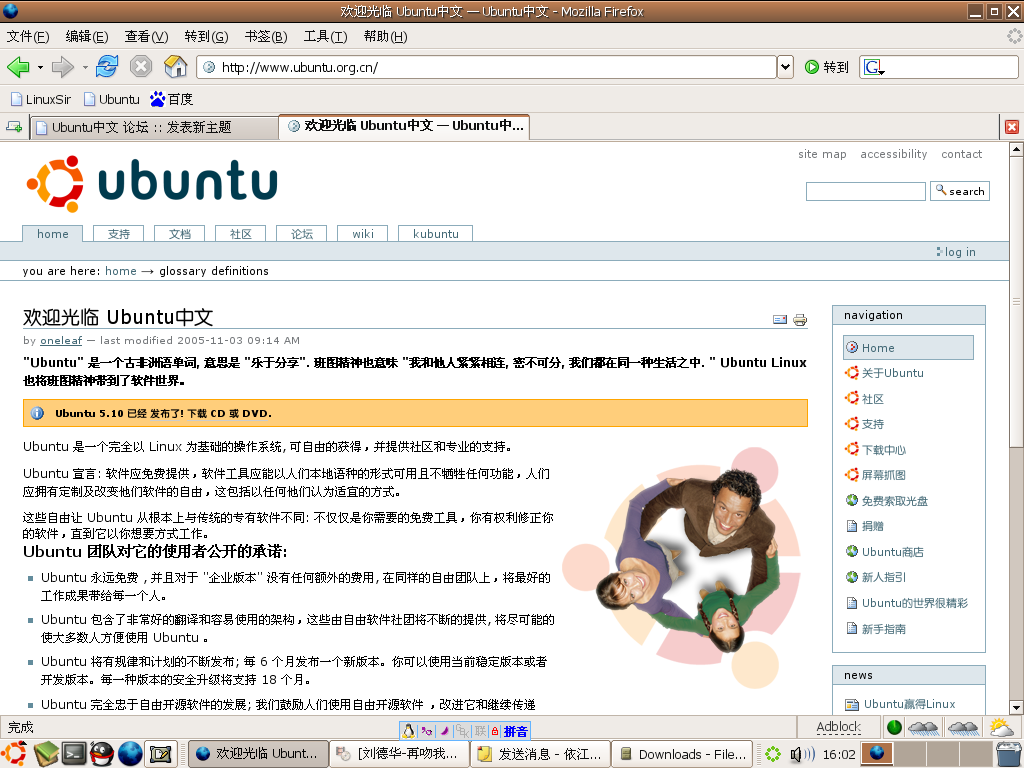Select the wiki site tab

[362, 234]
